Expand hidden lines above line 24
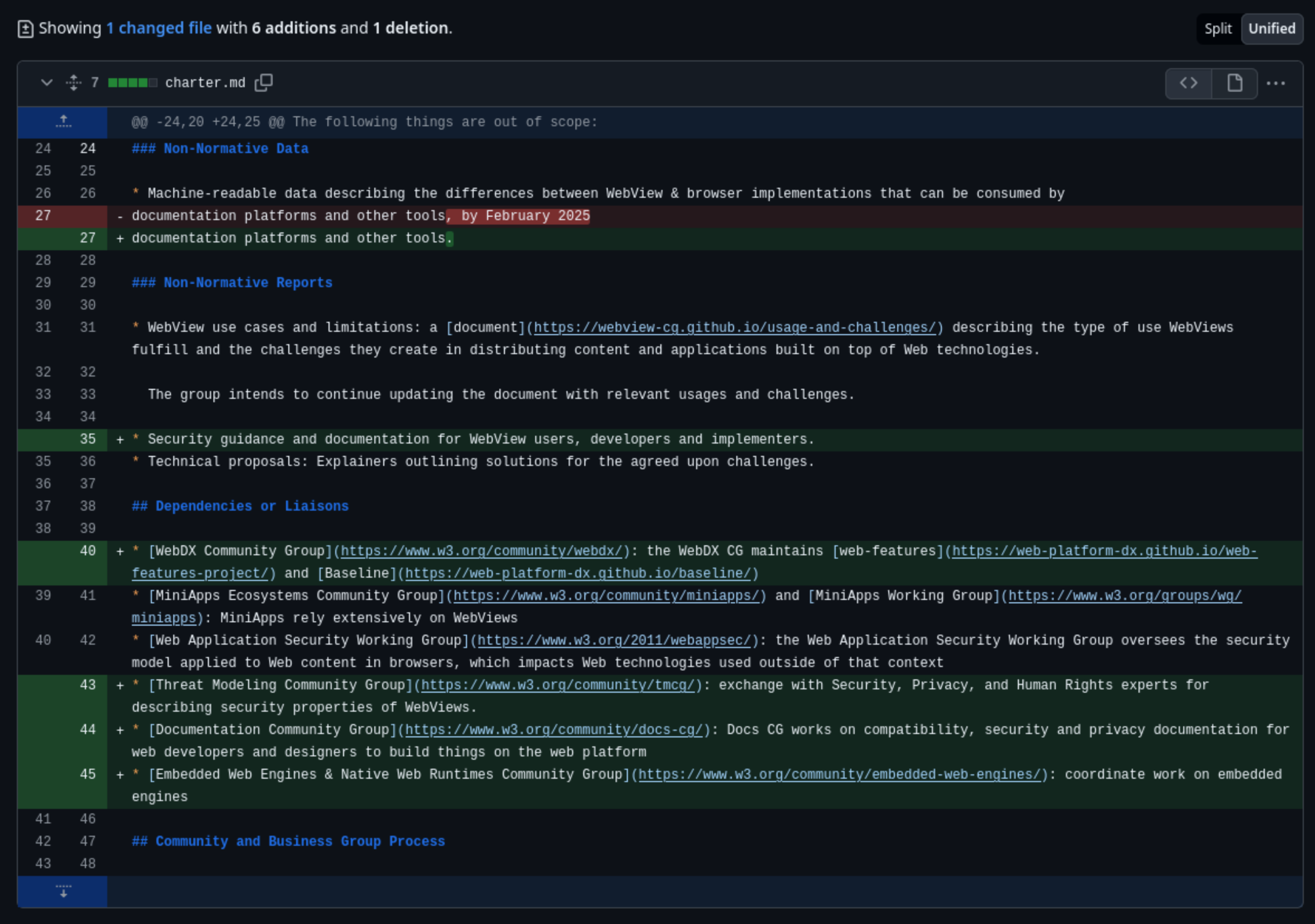 coord(63,122)
